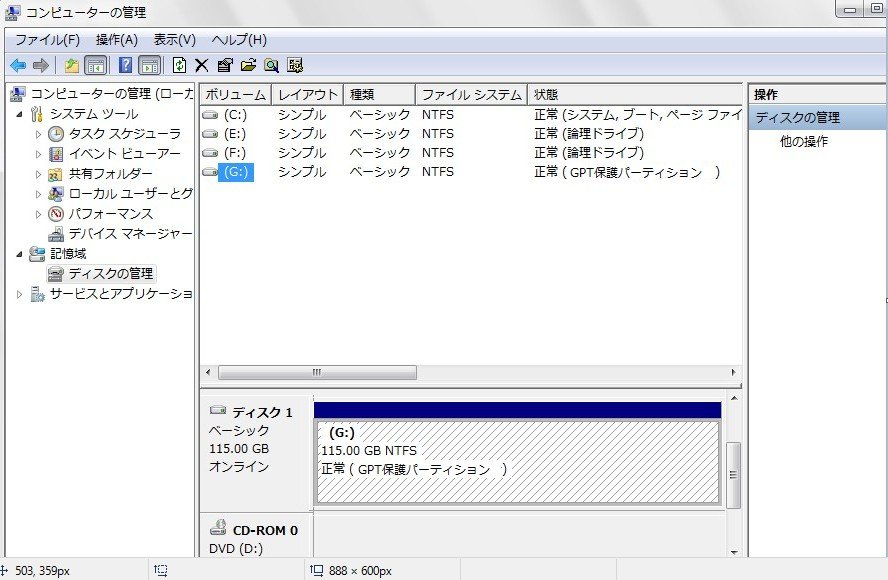
Task: Expand the 共有フォルダー node arrow
Action: pos(38,174)
